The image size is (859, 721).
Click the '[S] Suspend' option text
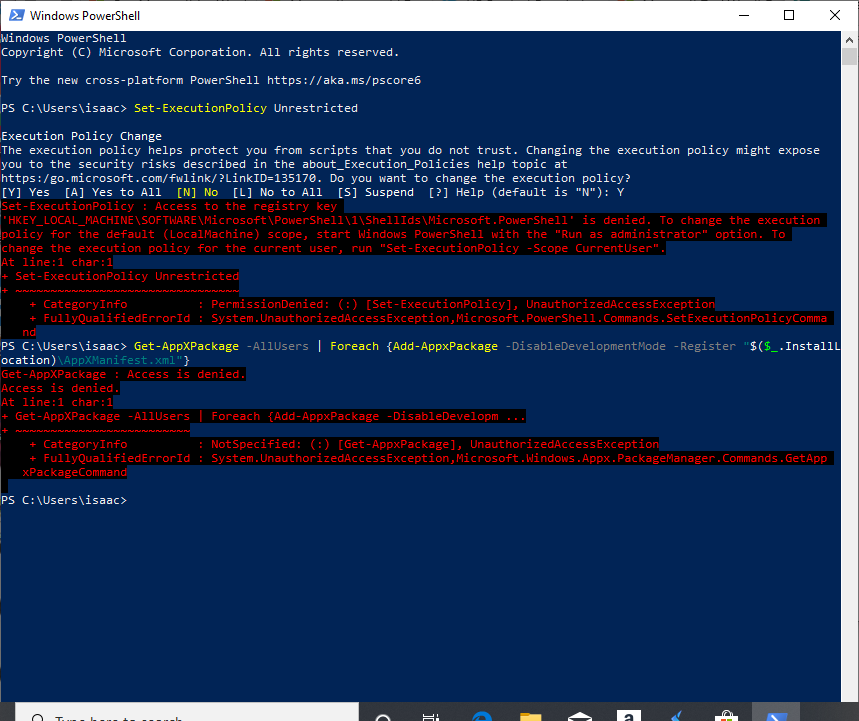[x=376, y=192]
